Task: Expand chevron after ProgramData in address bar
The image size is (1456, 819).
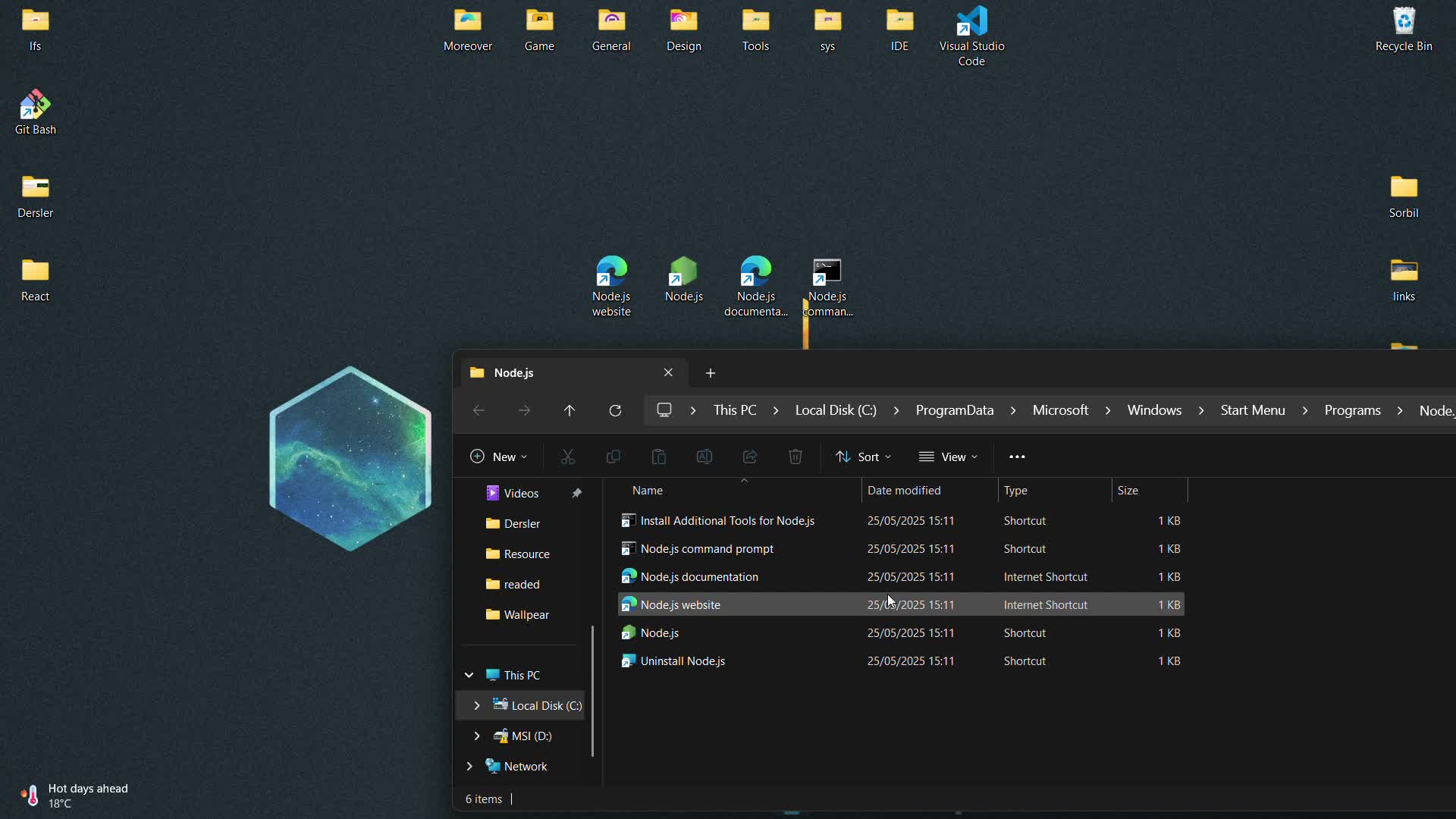Action: point(1013,410)
